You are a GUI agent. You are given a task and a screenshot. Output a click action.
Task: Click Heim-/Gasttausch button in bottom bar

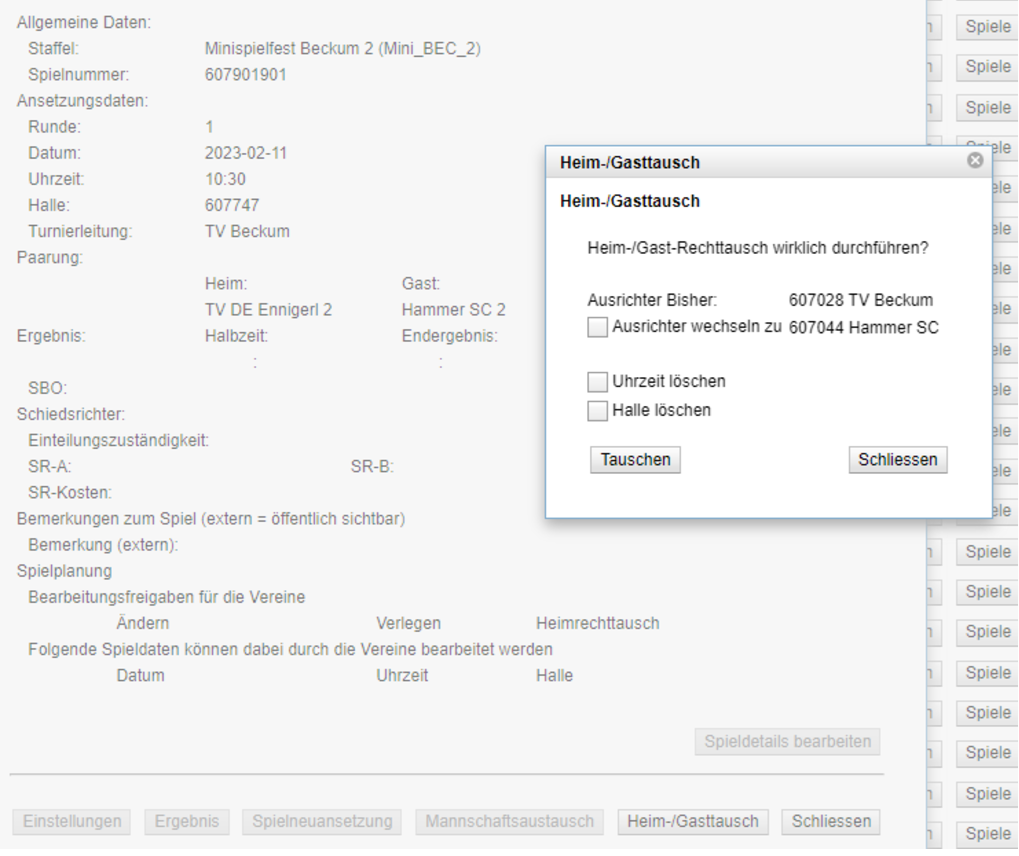tap(692, 822)
